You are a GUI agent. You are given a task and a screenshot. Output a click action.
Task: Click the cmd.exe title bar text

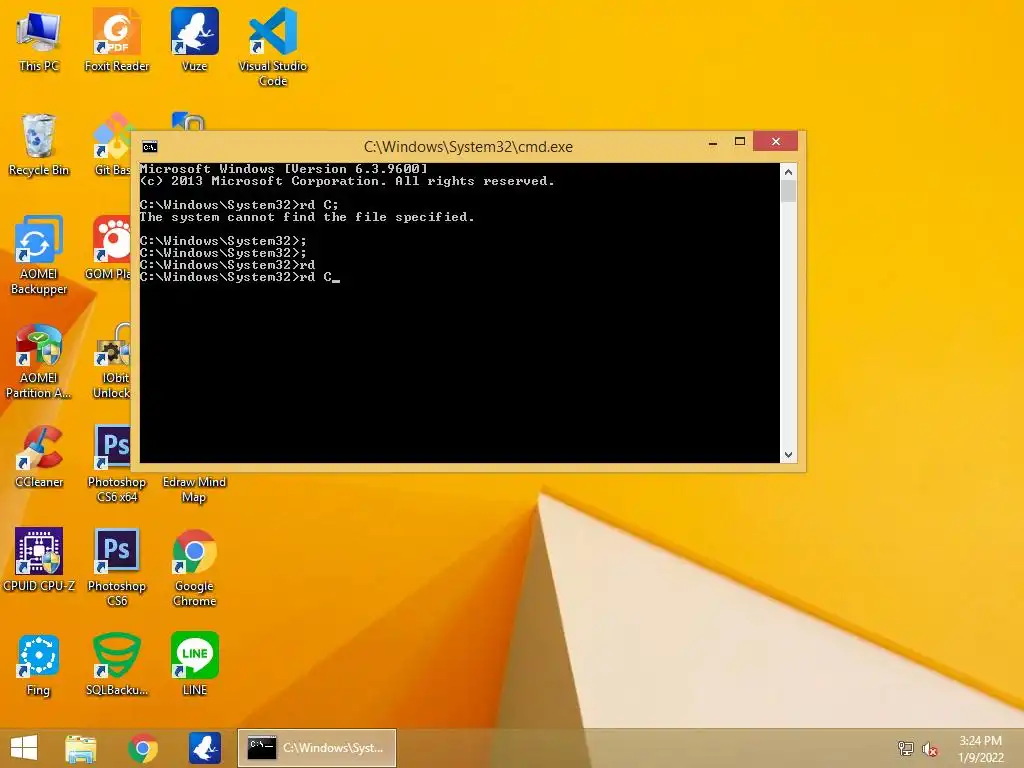pos(468,147)
